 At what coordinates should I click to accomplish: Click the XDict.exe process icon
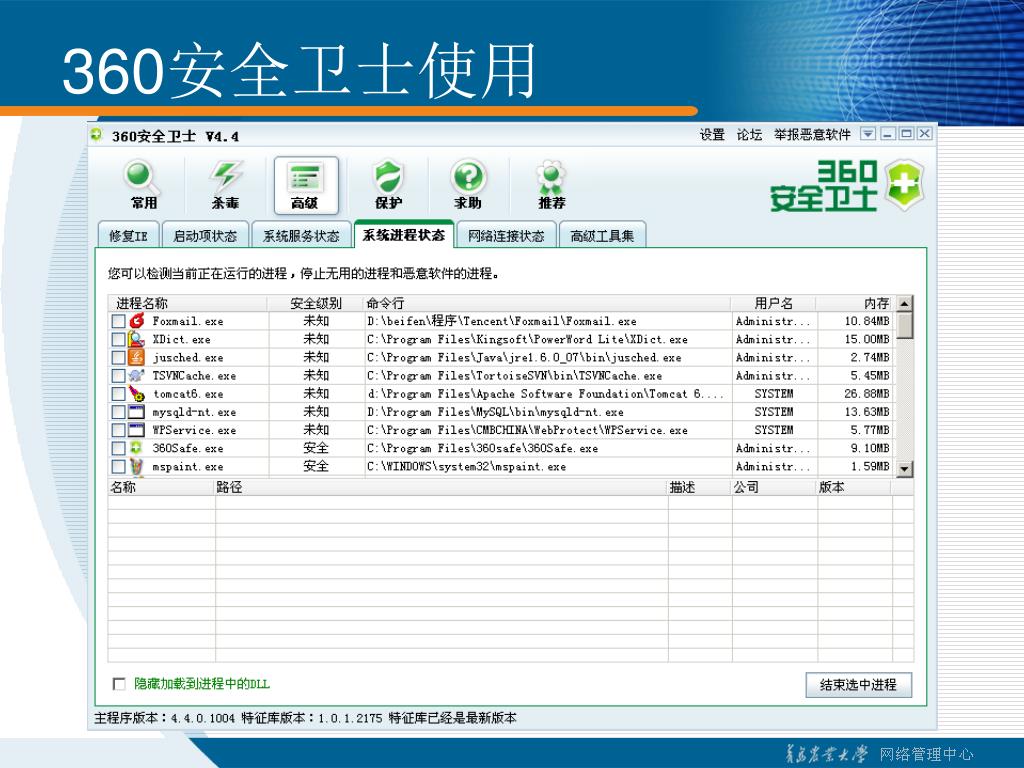point(136,339)
